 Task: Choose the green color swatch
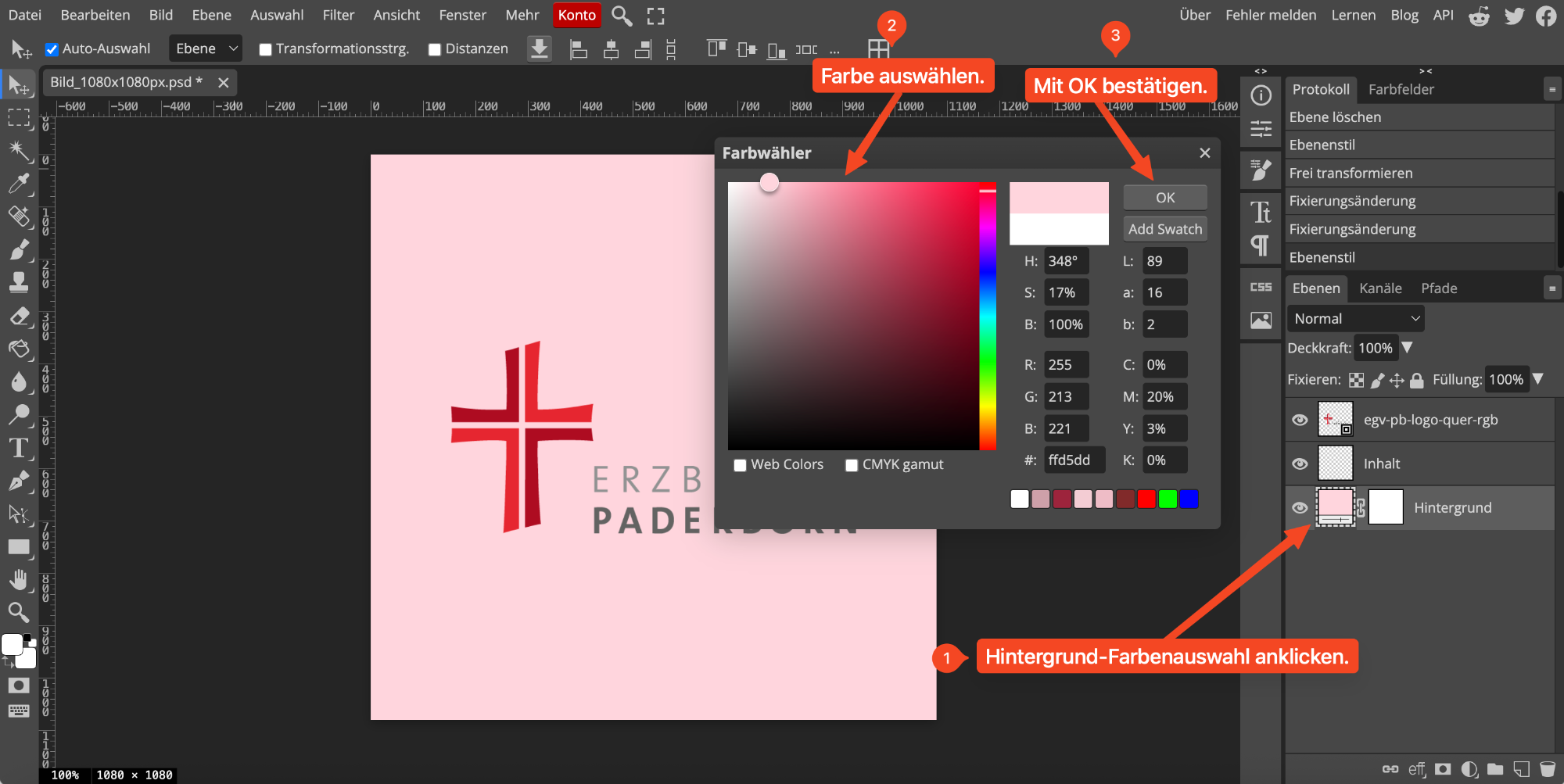click(x=1168, y=499)
